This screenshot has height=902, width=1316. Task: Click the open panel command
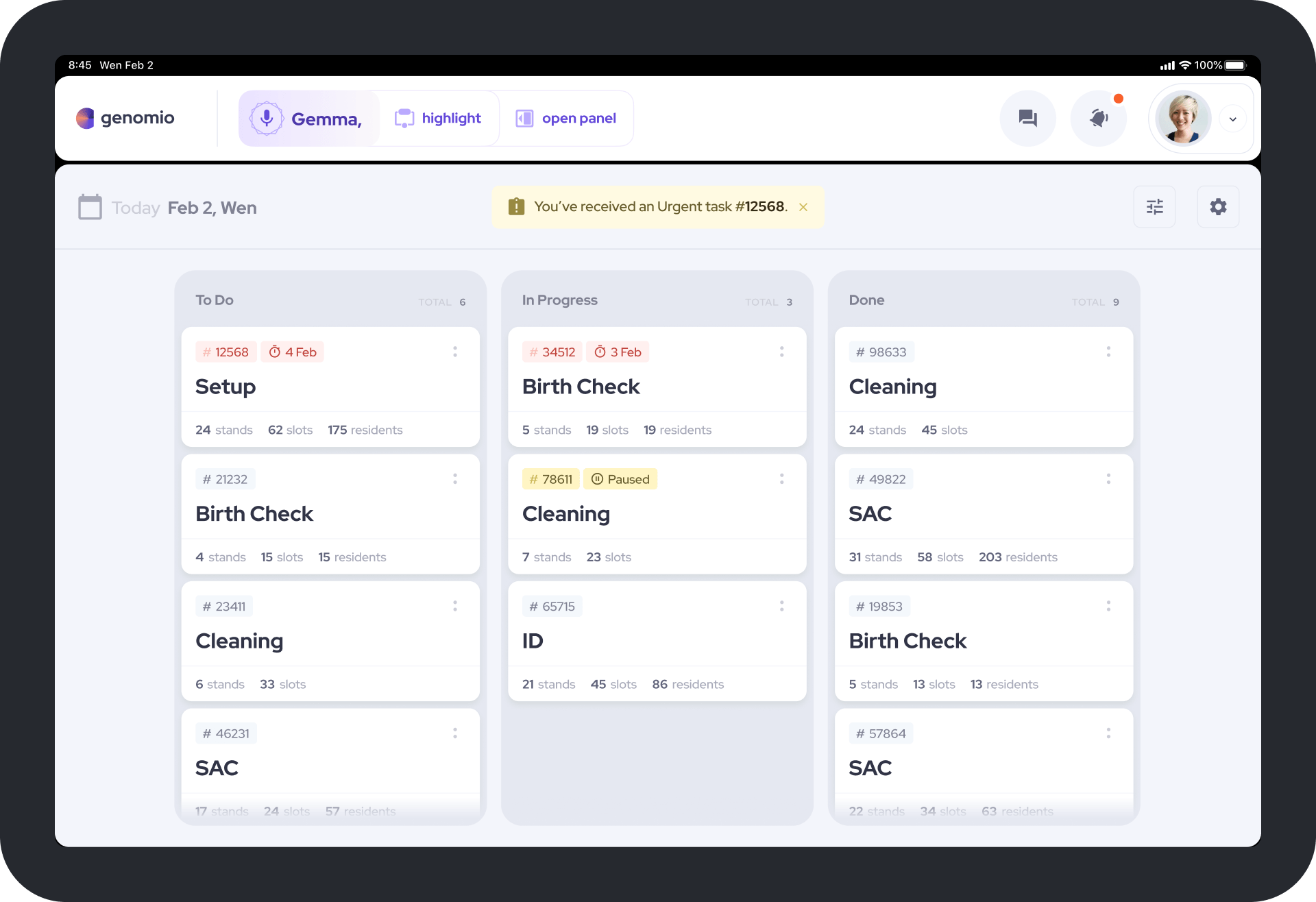(566, 119)
